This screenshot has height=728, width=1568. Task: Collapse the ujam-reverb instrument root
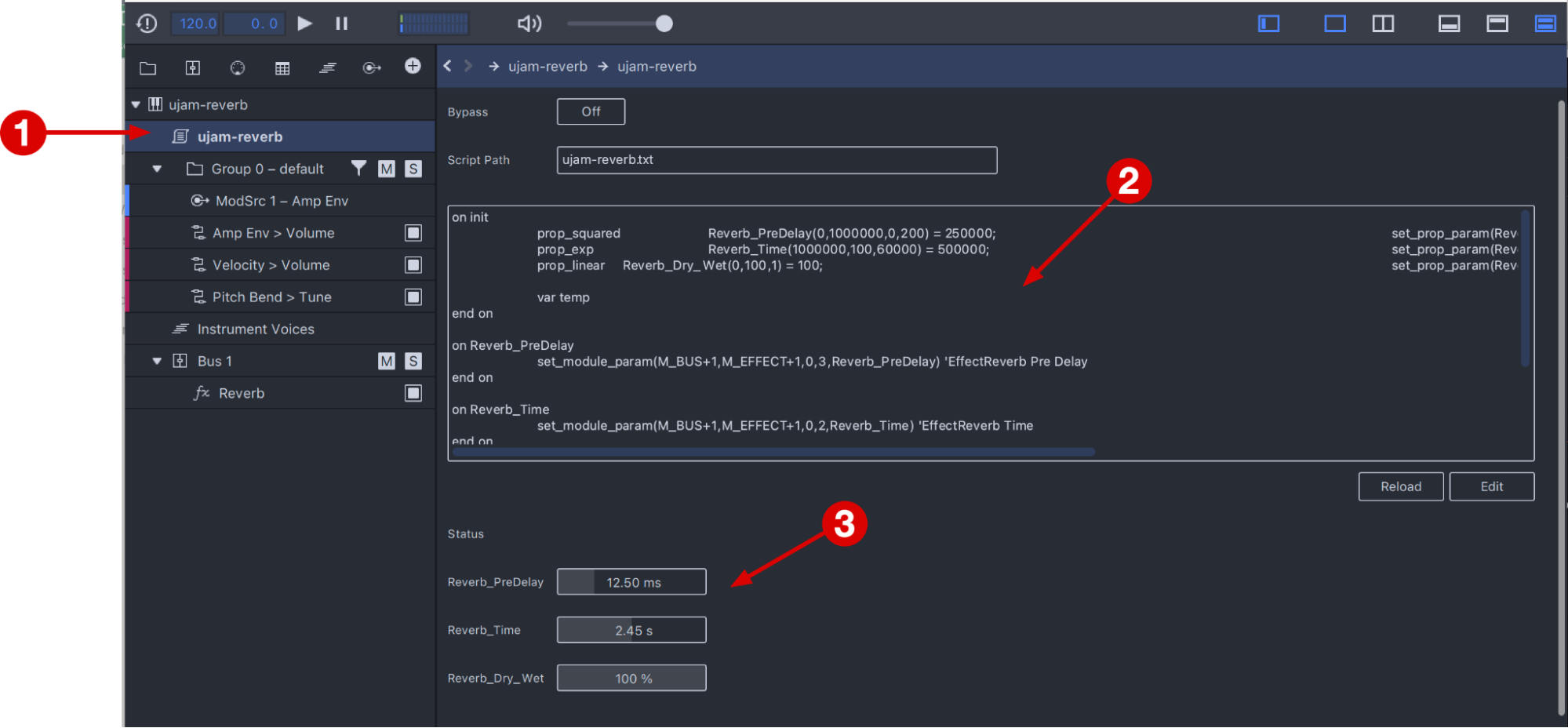point(136,104)
